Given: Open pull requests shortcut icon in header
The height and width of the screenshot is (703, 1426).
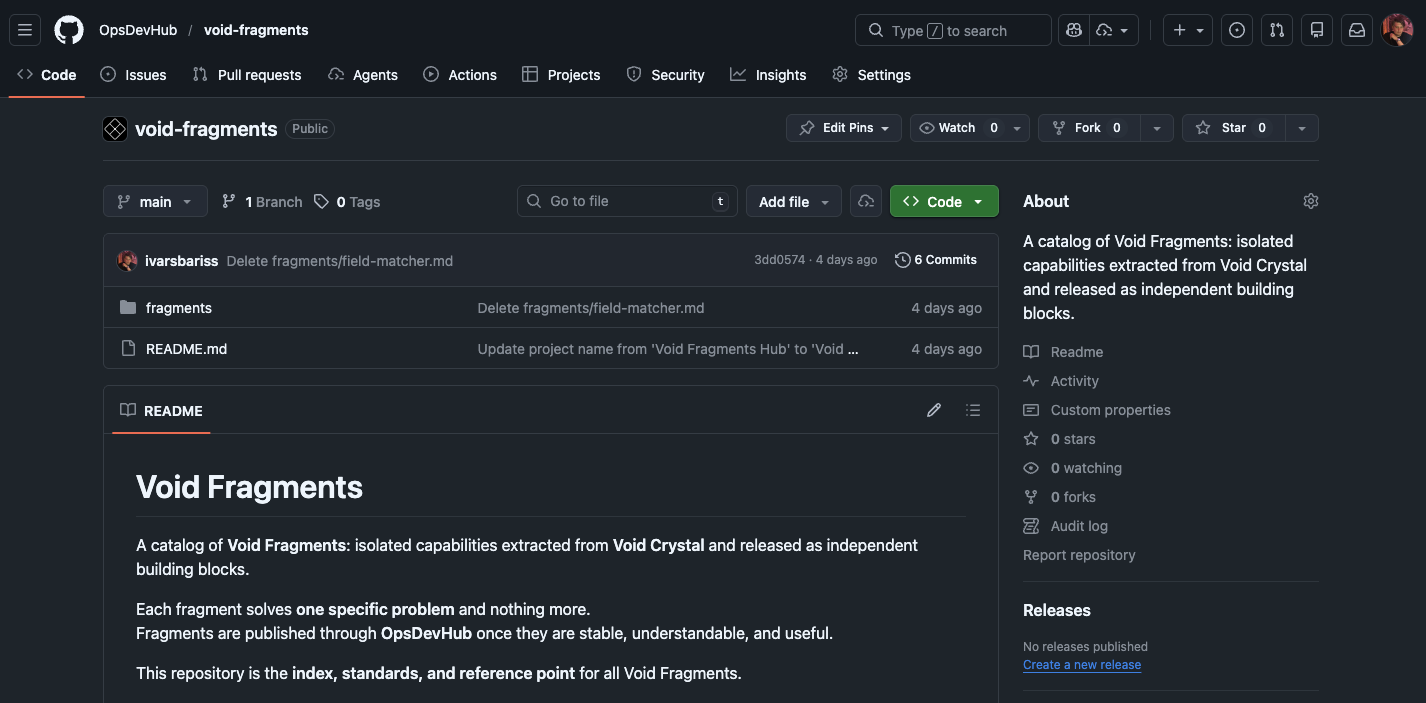Looking at the screenshot, I should point(1277,30).
